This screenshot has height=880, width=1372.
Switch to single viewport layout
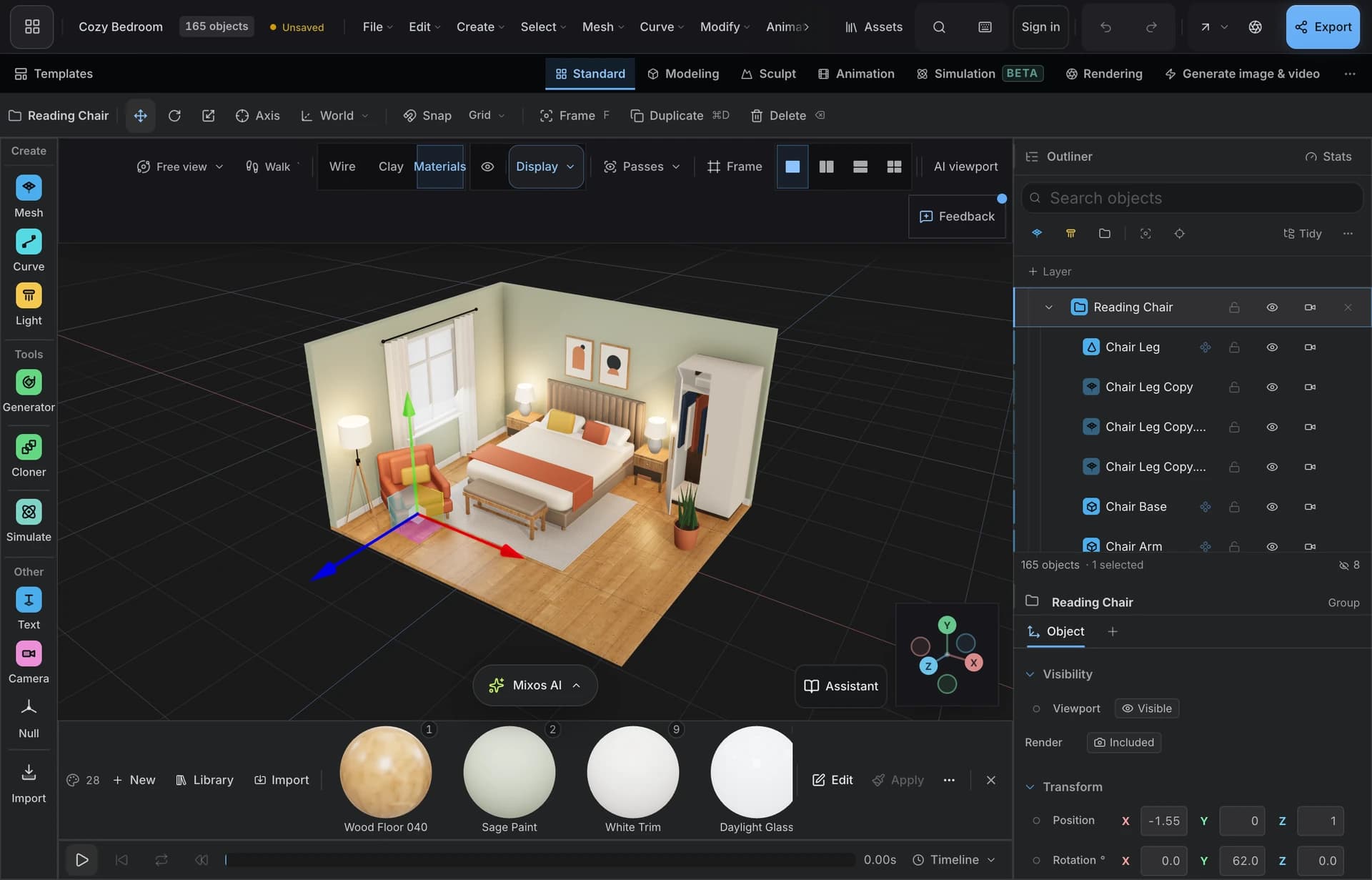pos(792,167)
